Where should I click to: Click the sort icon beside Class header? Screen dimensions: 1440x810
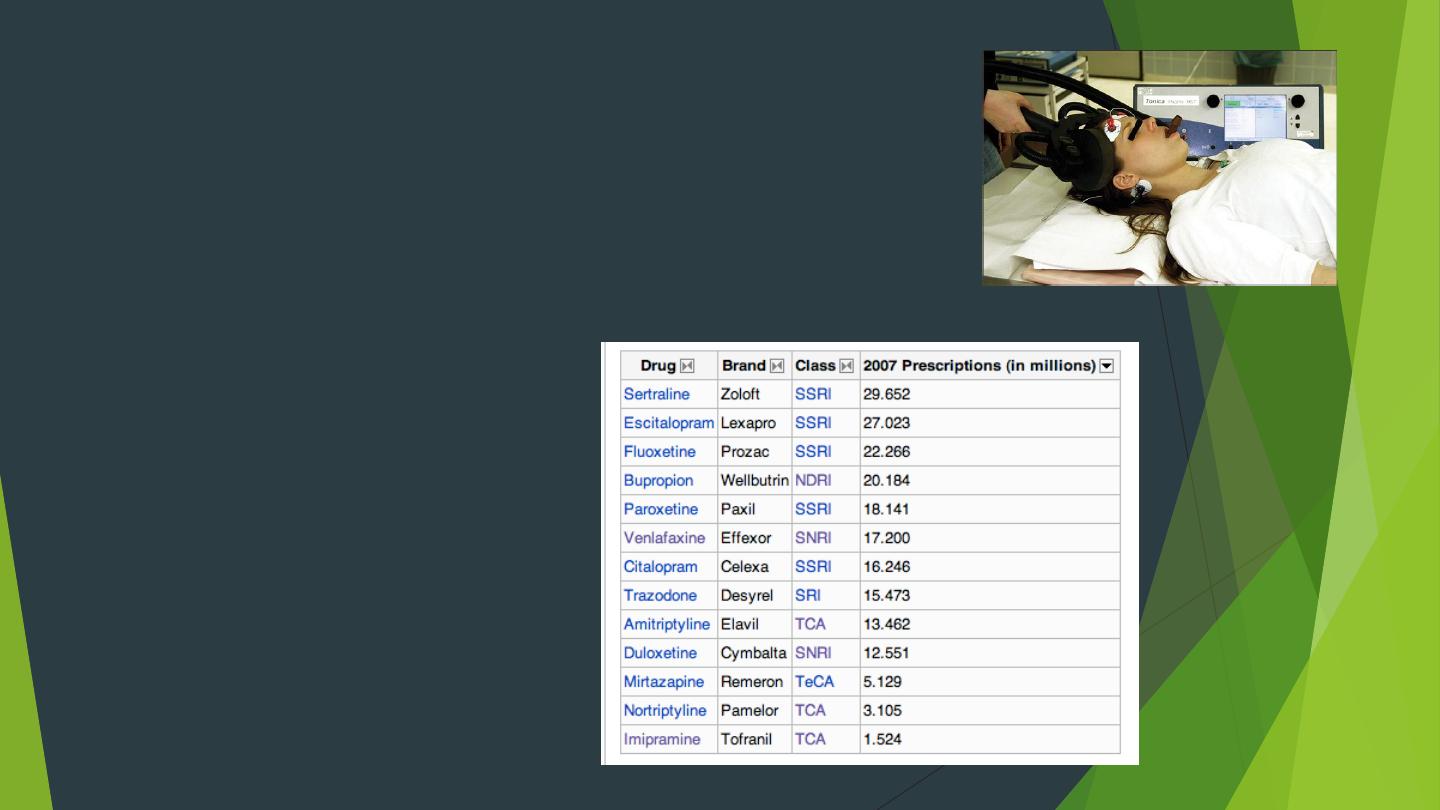click(x=847, y=366)
